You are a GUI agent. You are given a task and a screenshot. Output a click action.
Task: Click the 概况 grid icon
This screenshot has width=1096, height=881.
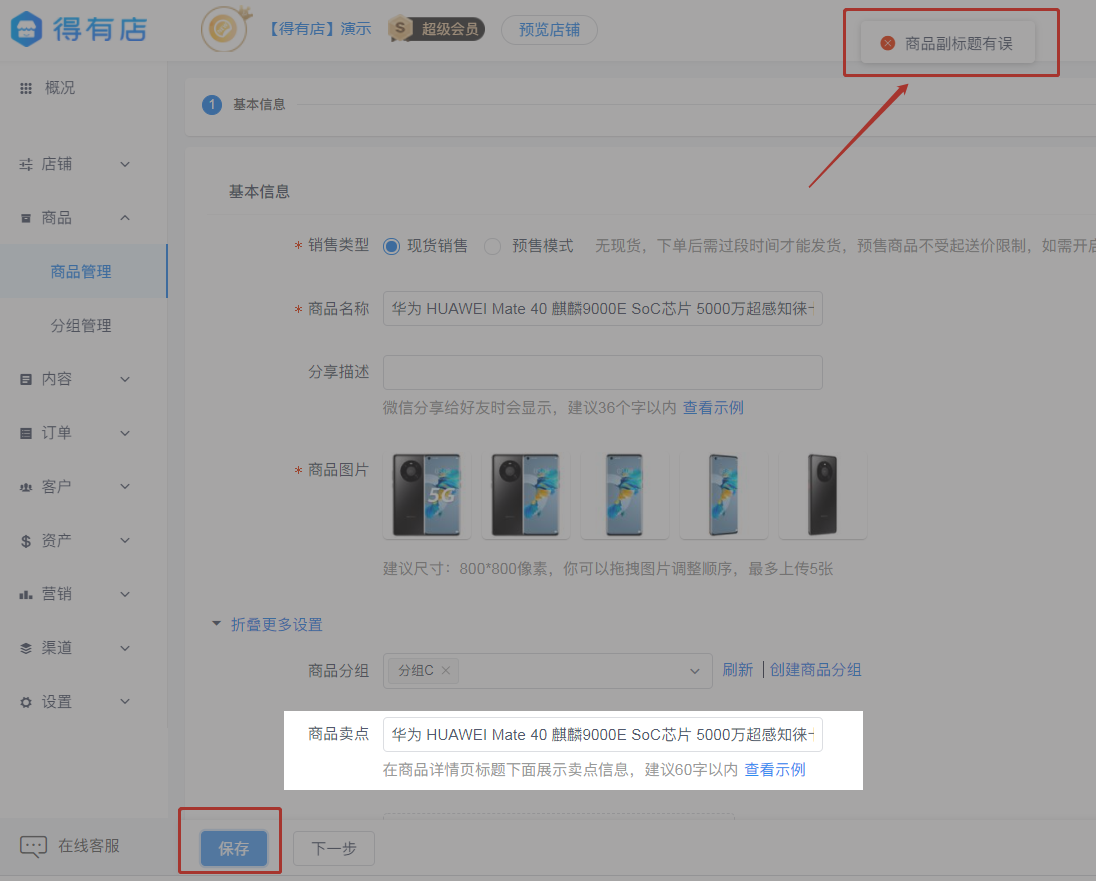click(x=26, y=88)
